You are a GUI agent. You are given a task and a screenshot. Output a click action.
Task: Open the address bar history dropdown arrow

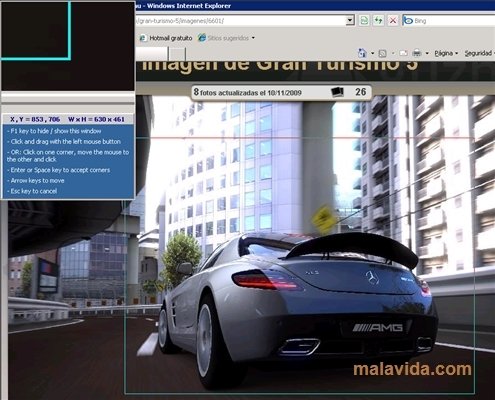pyautogui.click(x=350, y=20)
